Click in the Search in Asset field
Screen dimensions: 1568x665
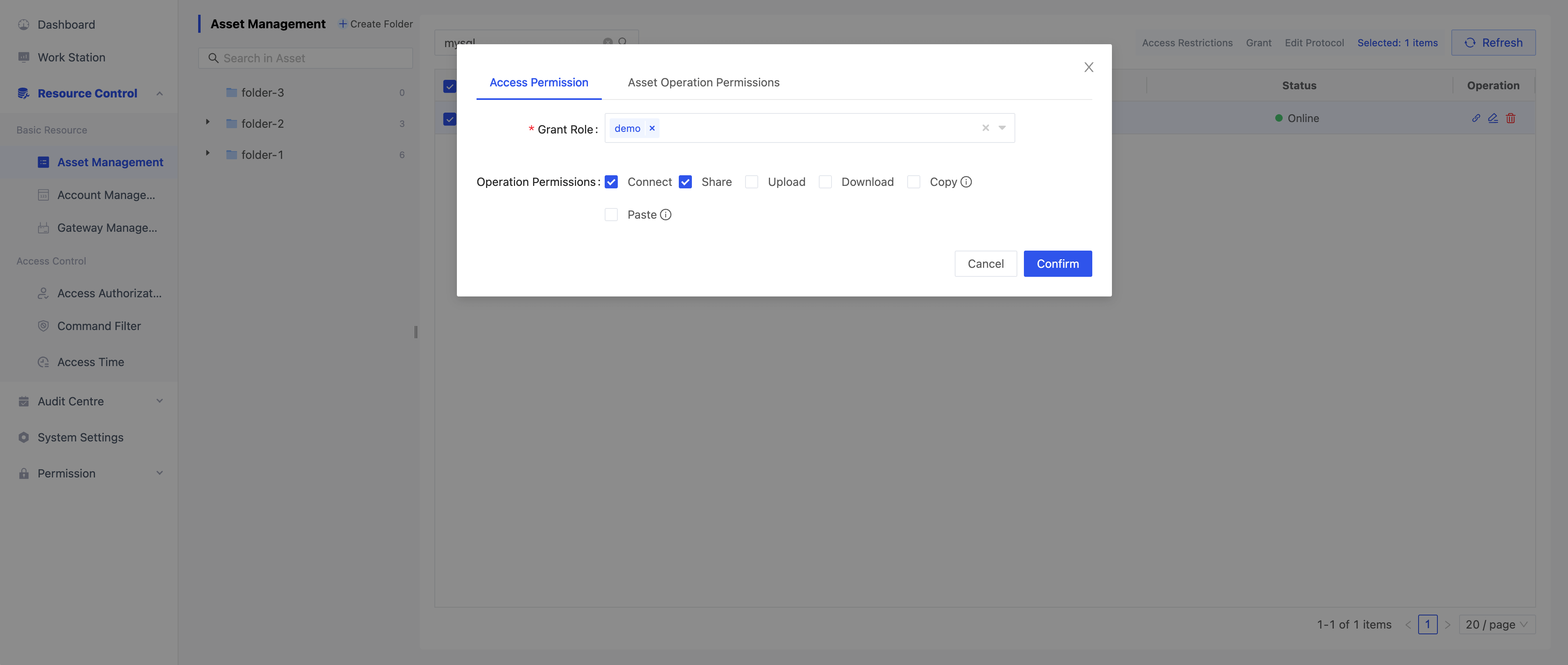click(x=305, y=59)
